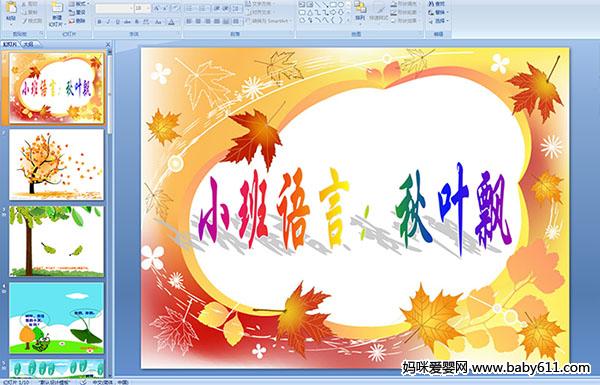
Task: Click the Paste icon in clipboard group
Action: (11, 8)
